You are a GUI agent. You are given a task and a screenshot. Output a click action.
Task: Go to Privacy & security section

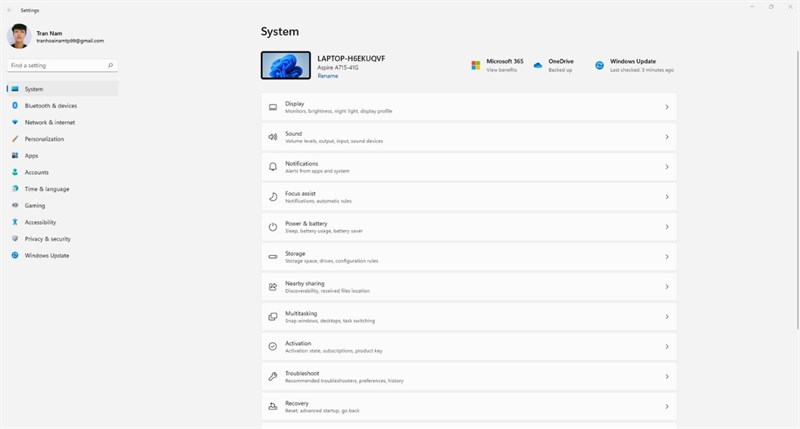[x=47, y=239]
